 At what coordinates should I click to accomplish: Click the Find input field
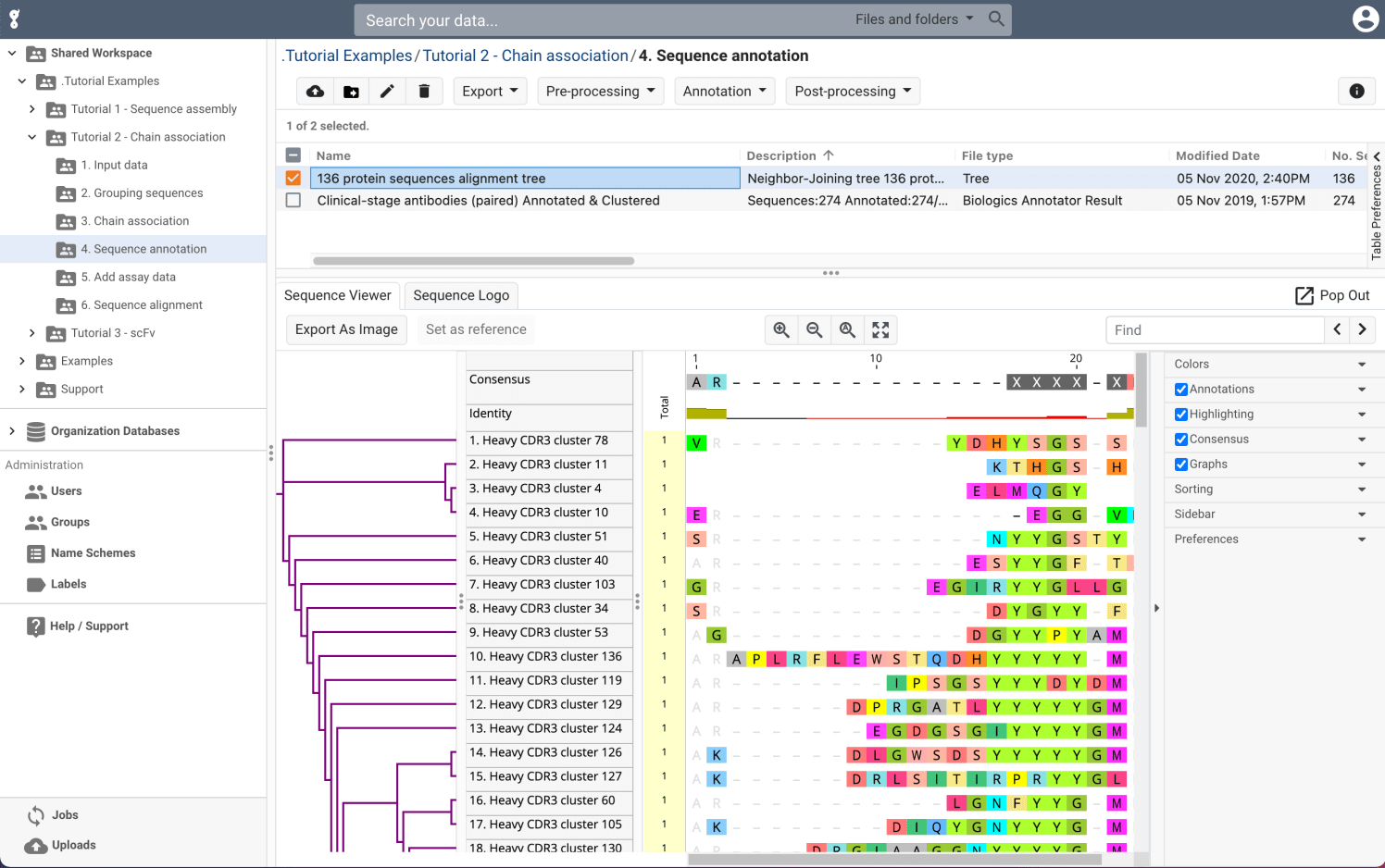[1216, 329]
